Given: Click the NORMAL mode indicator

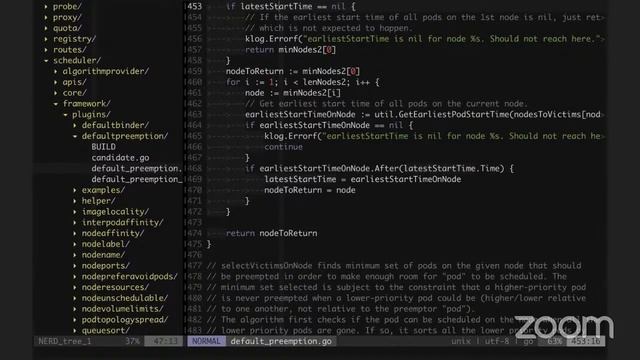Looking at the screenshot, I should (x=206, y=341).
